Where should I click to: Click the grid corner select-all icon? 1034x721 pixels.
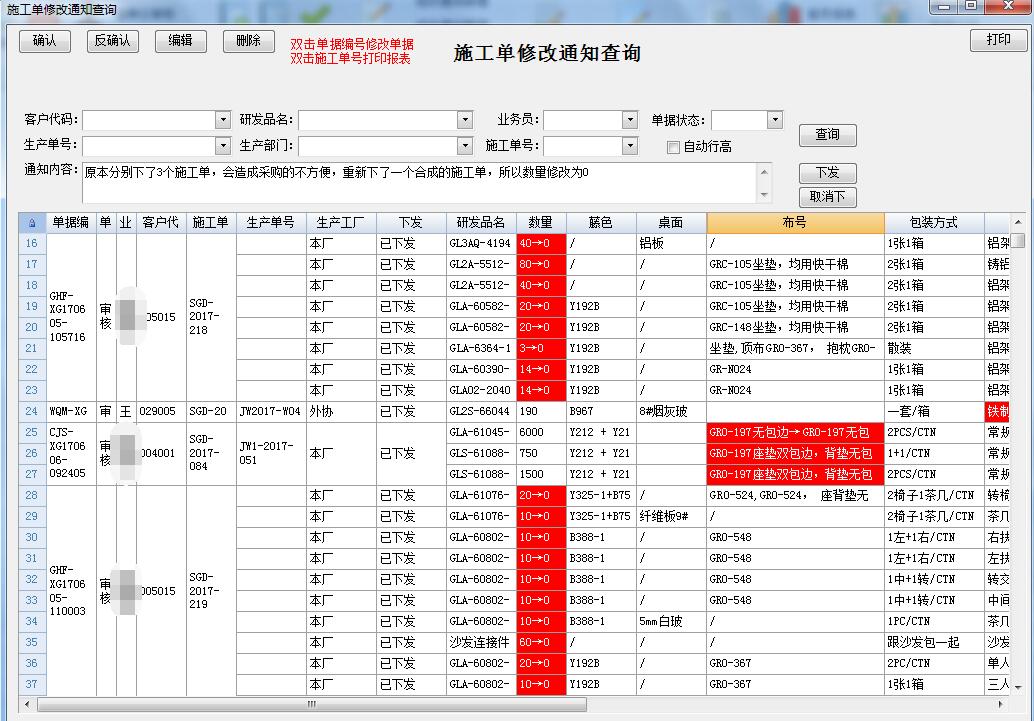tap(31, 223)
